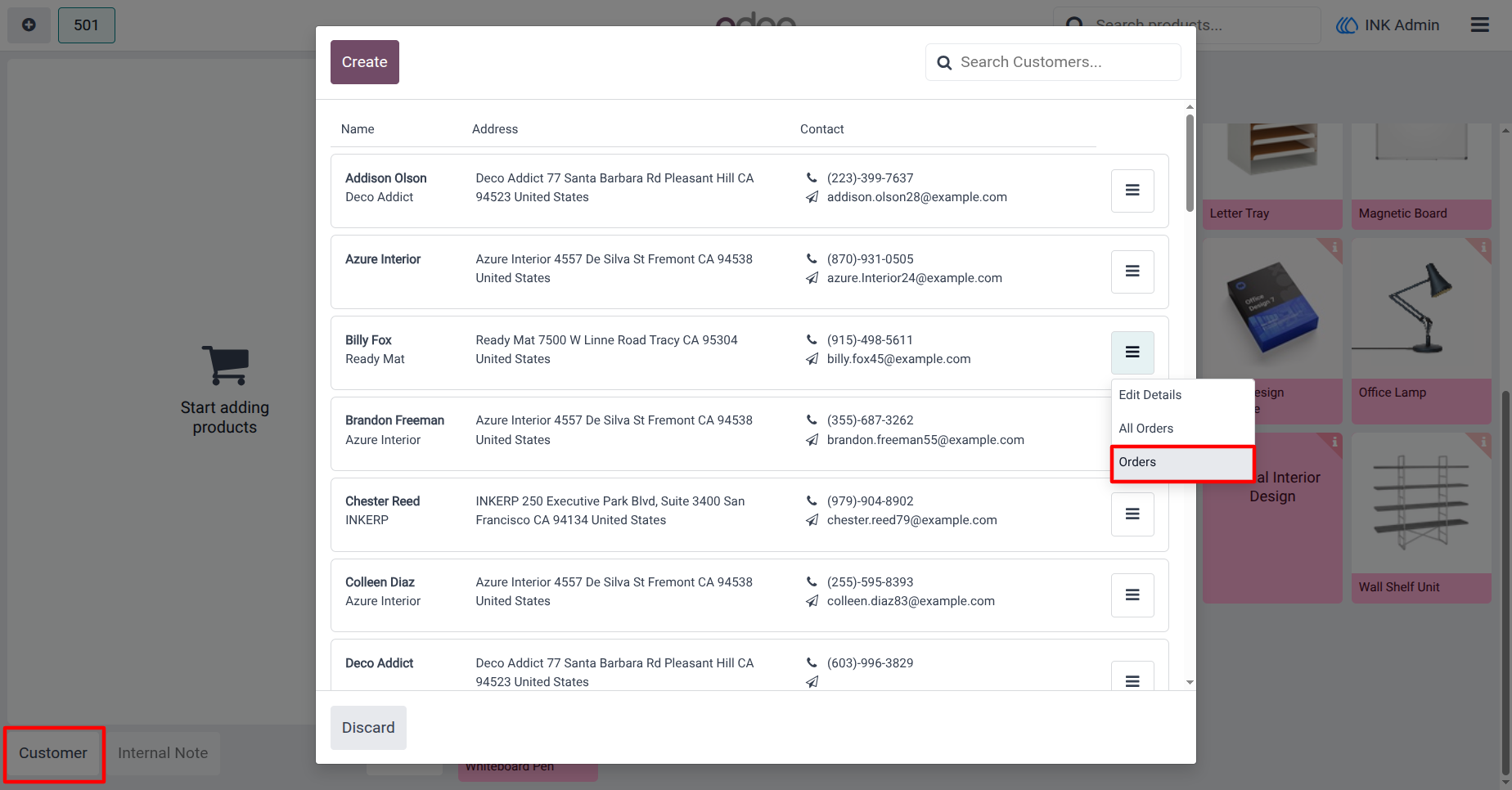Show info for the Wall Shelf Unit product
Viewport: 1512px width, 790px height.
[1483, 442]
